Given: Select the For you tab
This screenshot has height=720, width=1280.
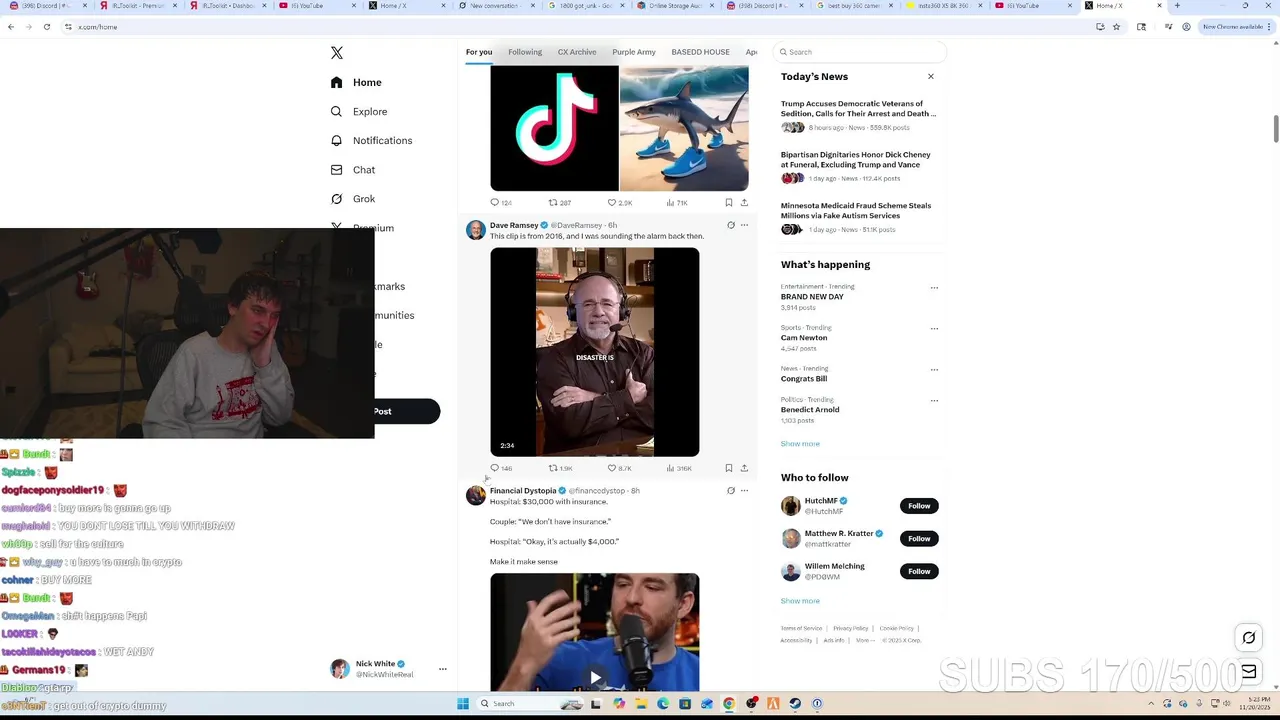Looking at the screenshot, I should pyautogui.click(x=479, y=52).
